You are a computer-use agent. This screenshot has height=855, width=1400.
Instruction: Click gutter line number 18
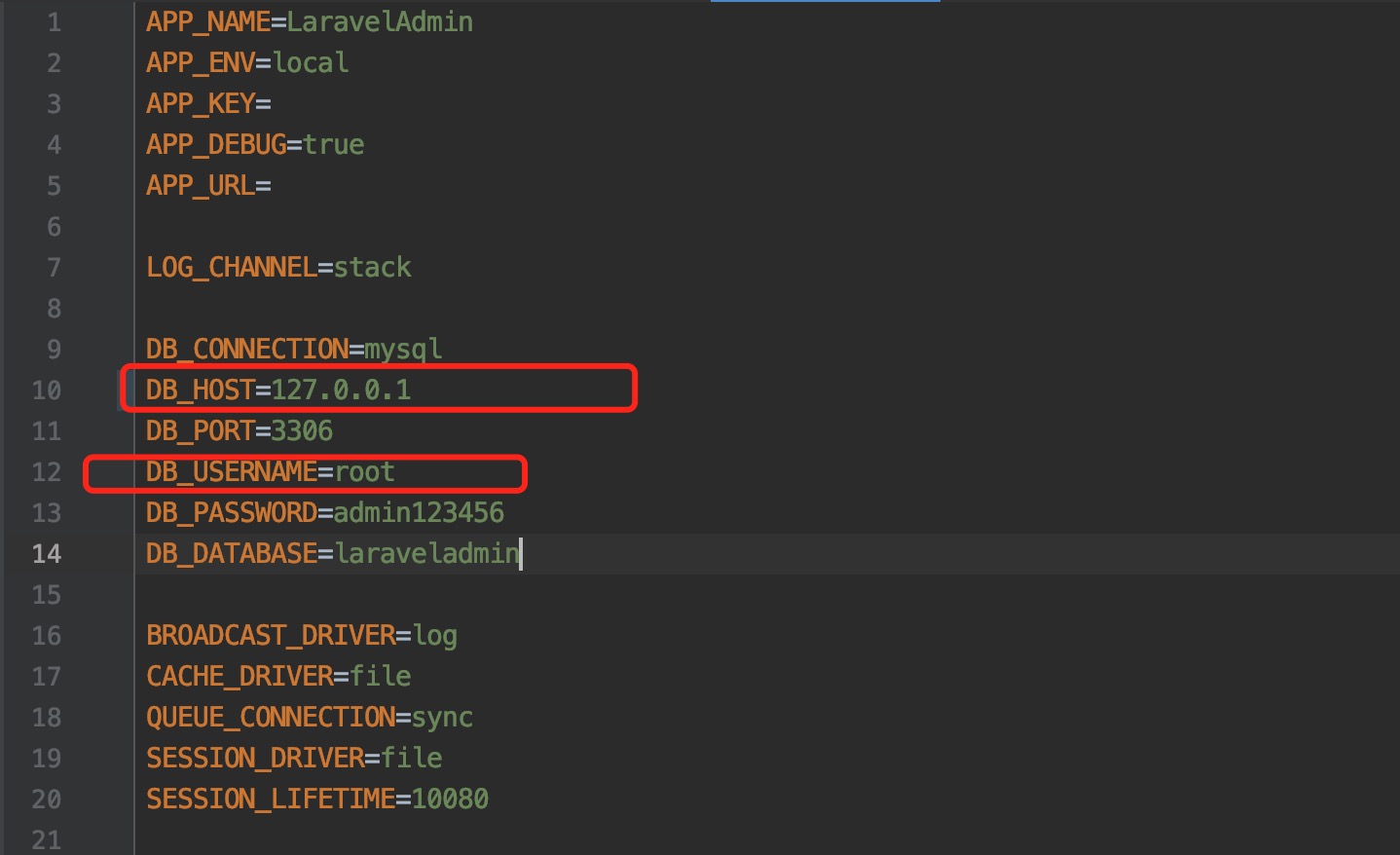pyautogui.click(x=47, y=718)
